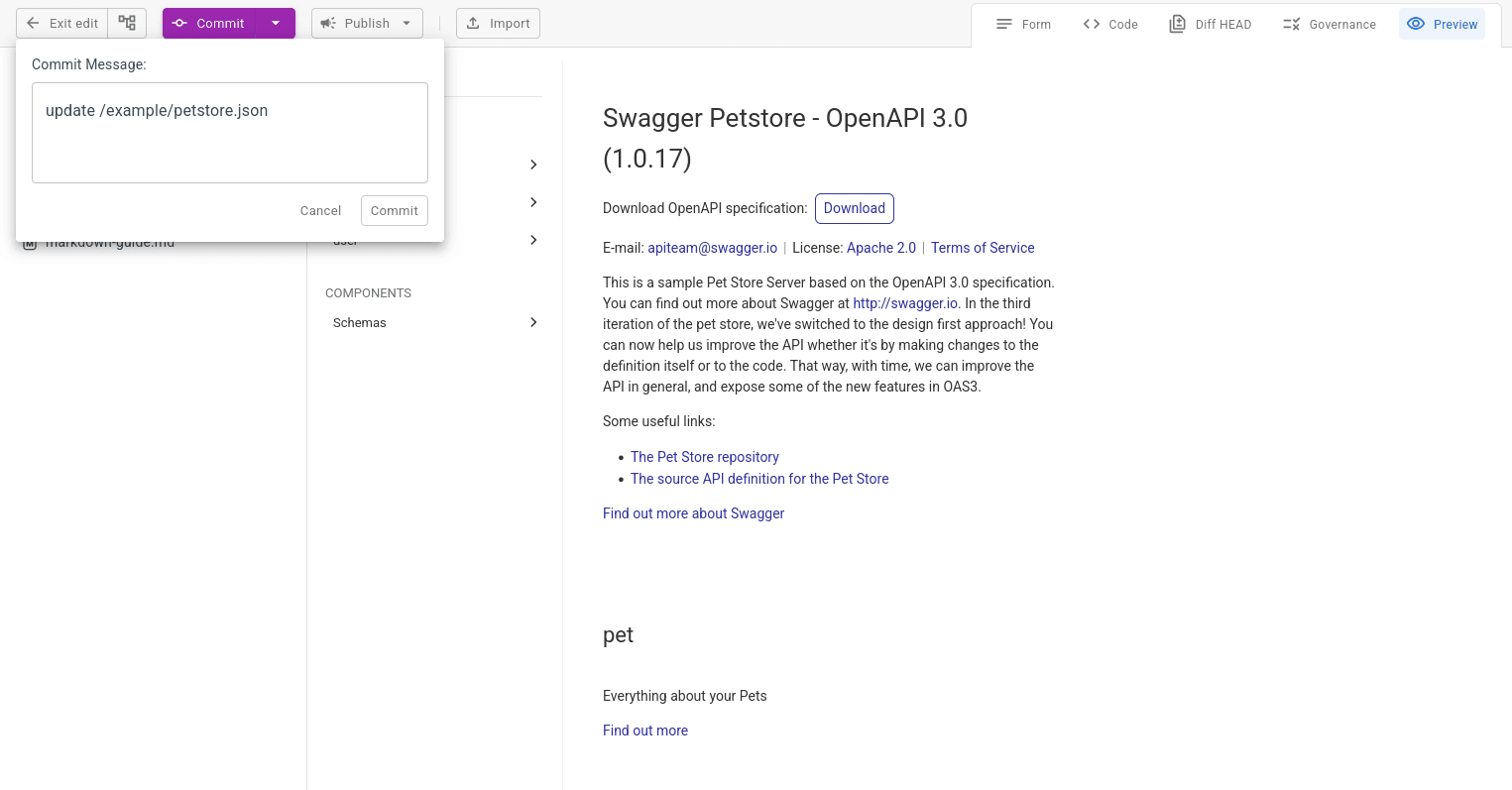Follow the http://swagger.io link
The image size is (1512, 790).
coord(905,303)
